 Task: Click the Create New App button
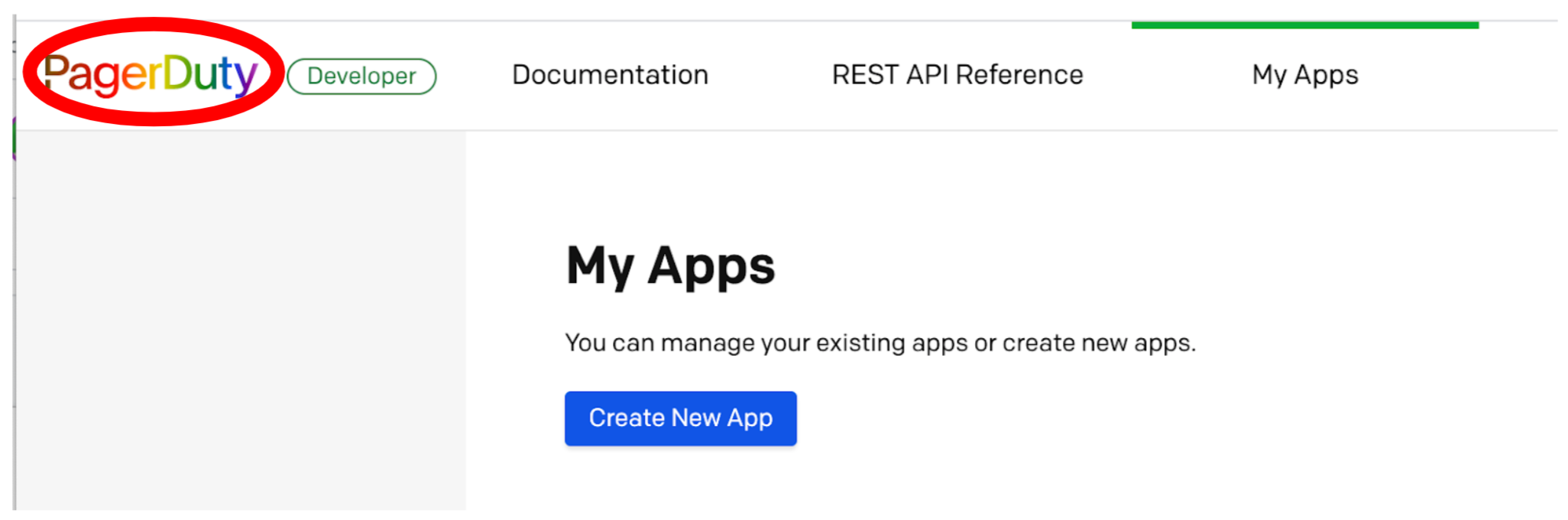(x=681, y=418)
